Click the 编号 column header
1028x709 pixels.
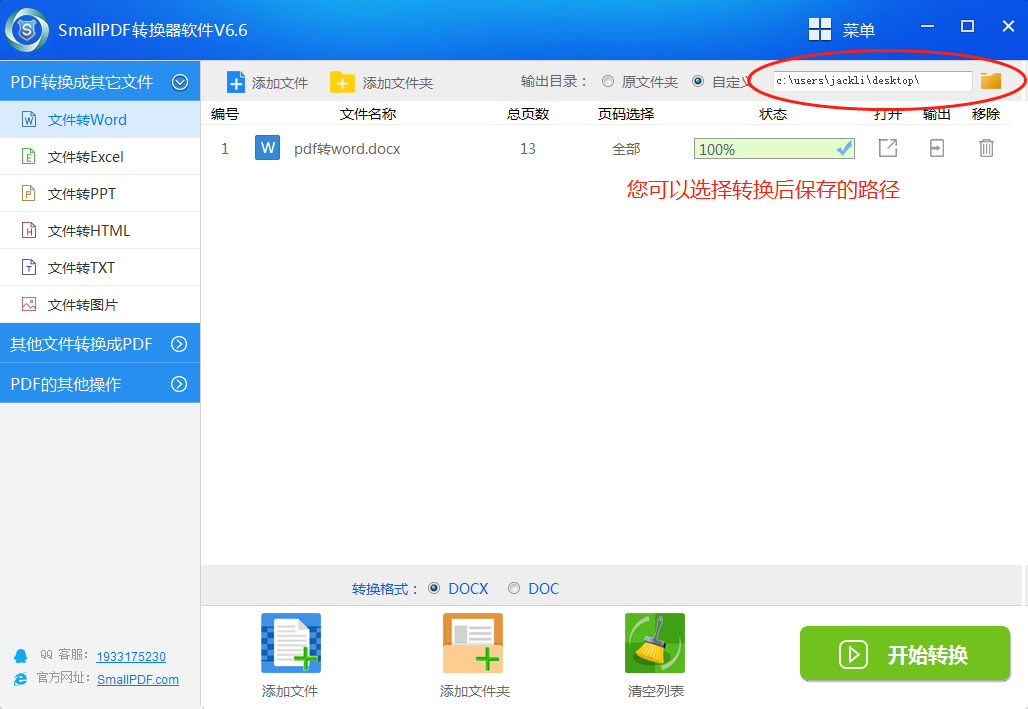(x=225, y=114)
